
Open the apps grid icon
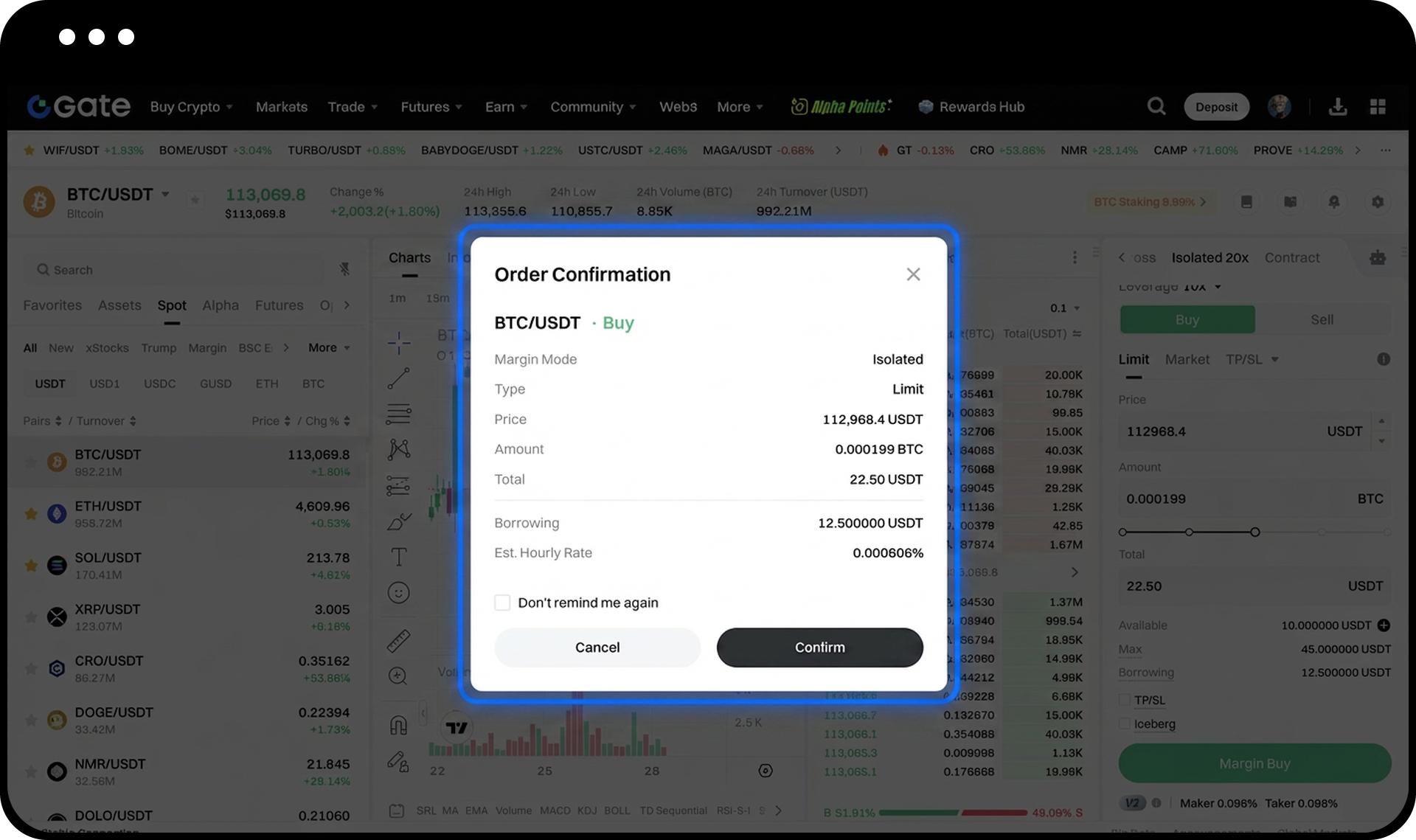[x=1377, y=107]
